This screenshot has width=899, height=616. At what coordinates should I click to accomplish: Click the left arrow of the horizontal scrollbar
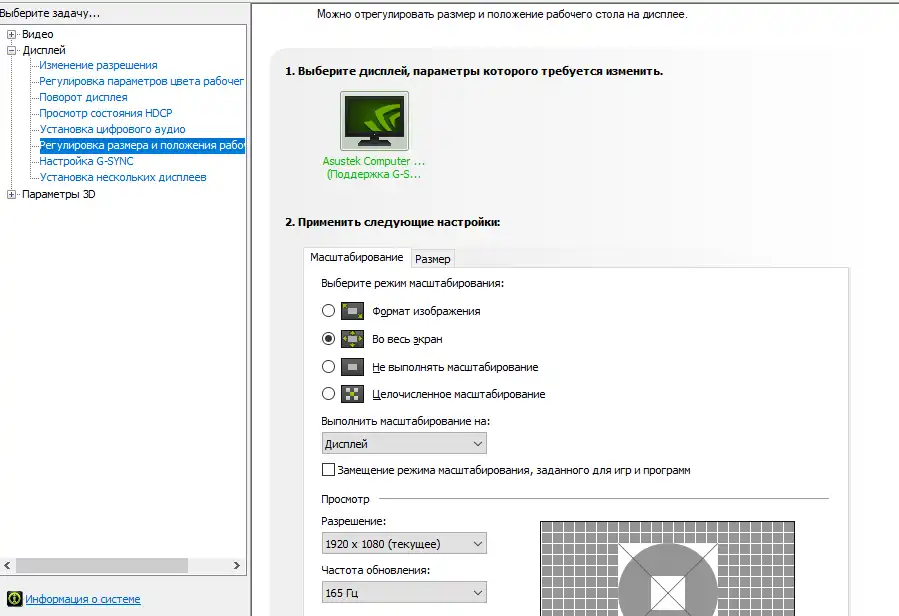(7, 566)
